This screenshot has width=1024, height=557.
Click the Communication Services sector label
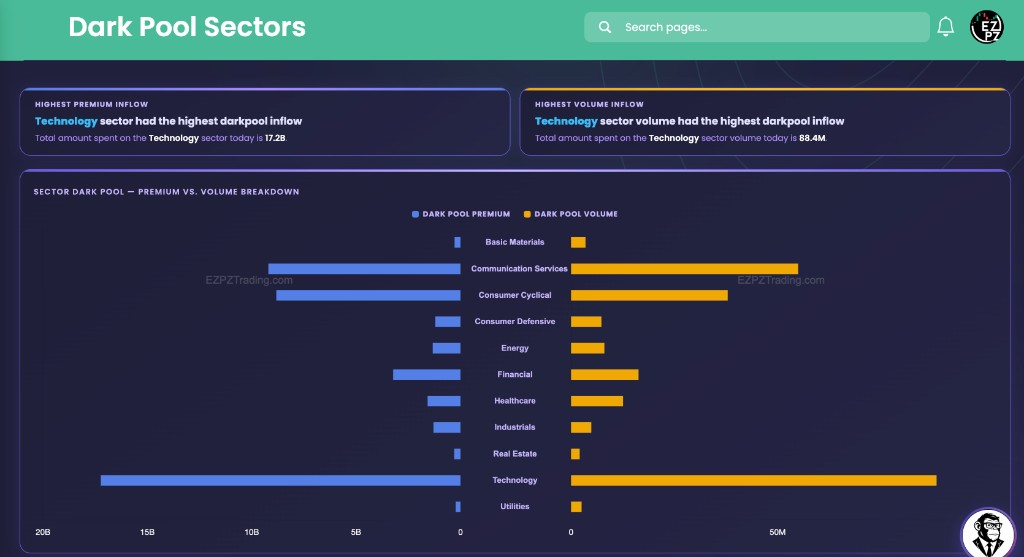(x=519, y=269)
